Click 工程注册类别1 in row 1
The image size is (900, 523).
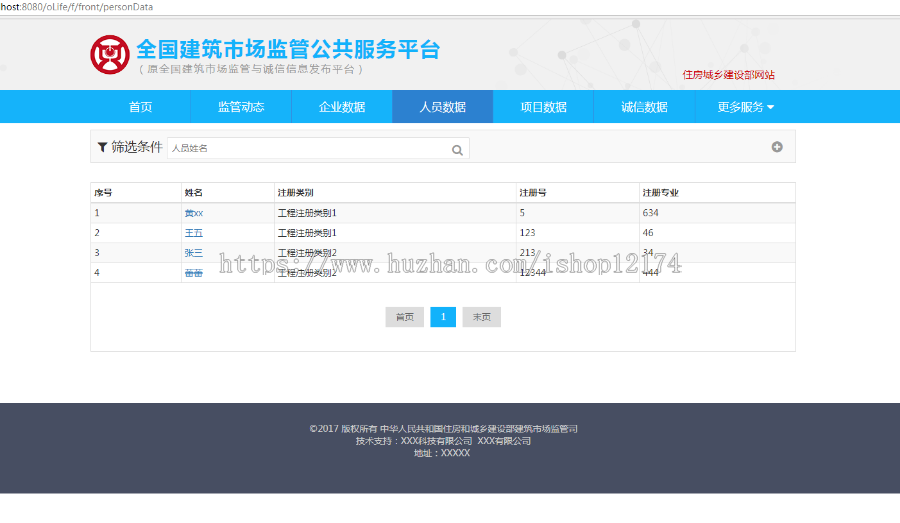307,213
